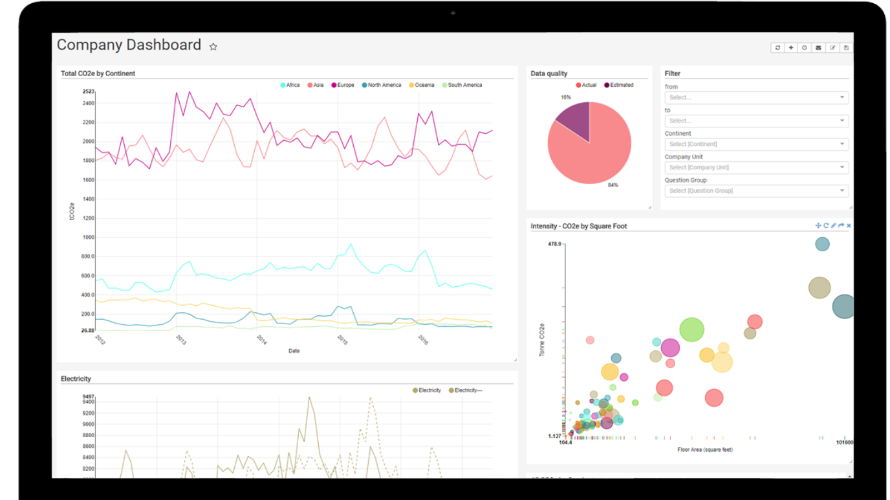The height and width of the screenshot is (500, 890).
Task: Toggle the Africa series in legend
Action: coord(290,85)
